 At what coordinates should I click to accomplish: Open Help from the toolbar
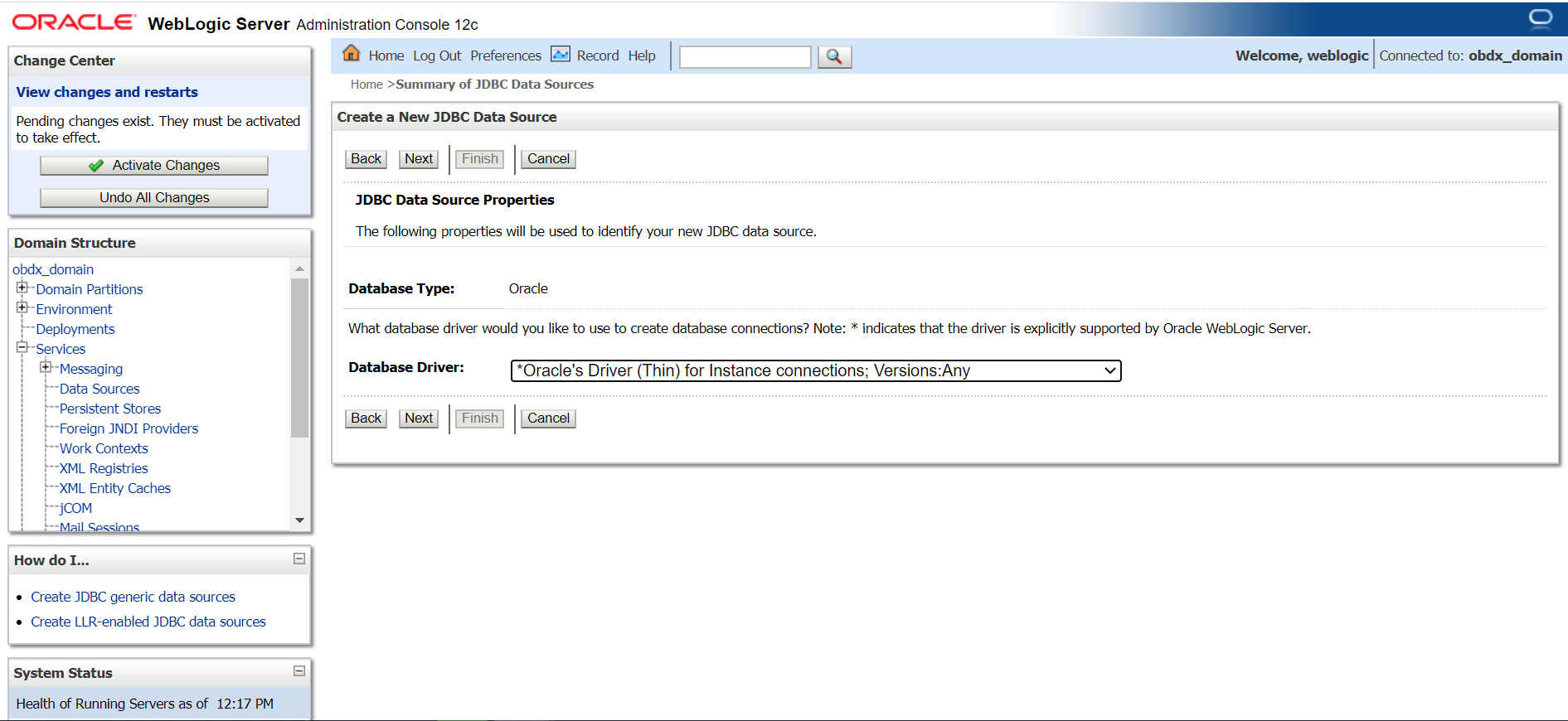click(x=642, y=56)
